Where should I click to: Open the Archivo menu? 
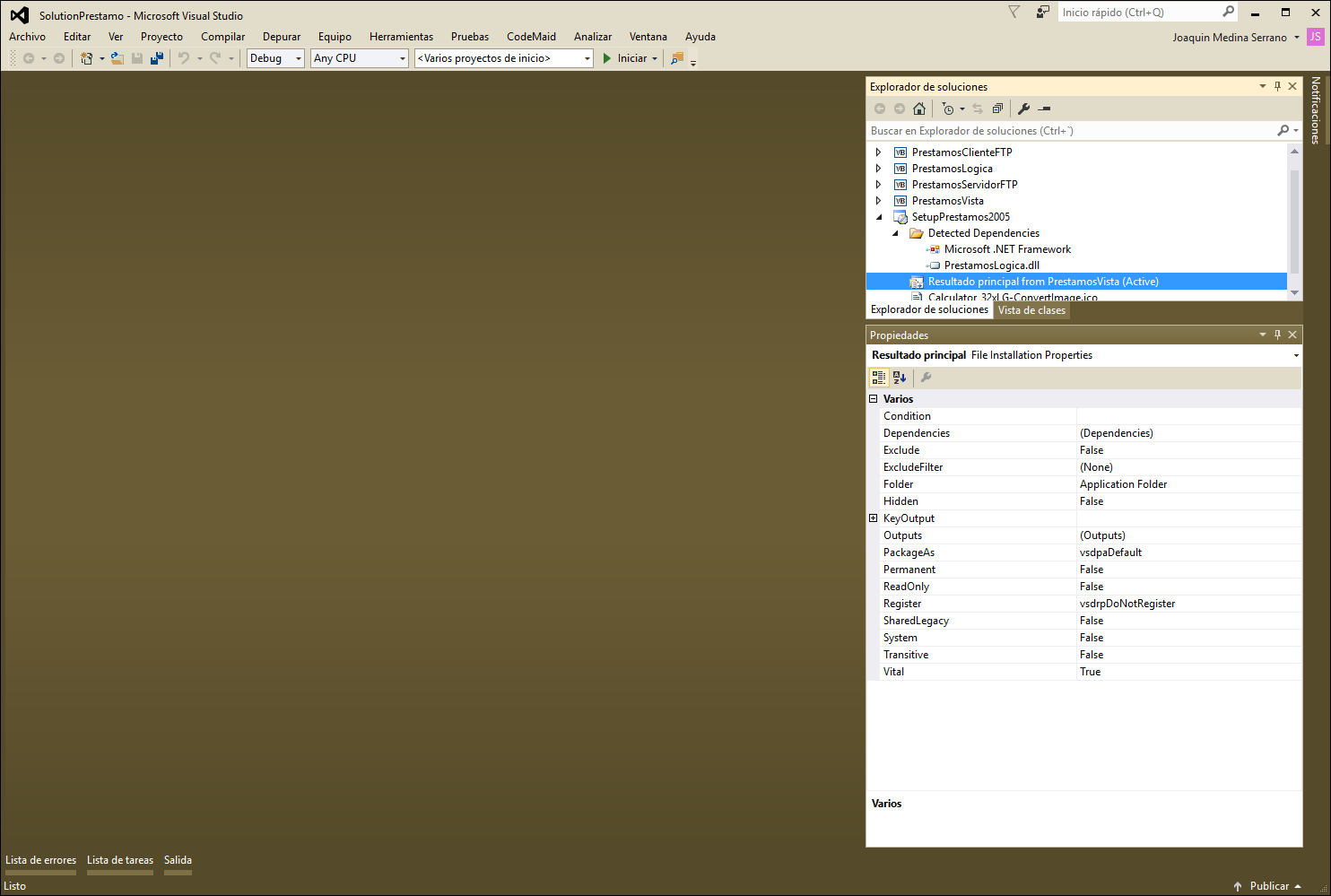coord(28,37)
